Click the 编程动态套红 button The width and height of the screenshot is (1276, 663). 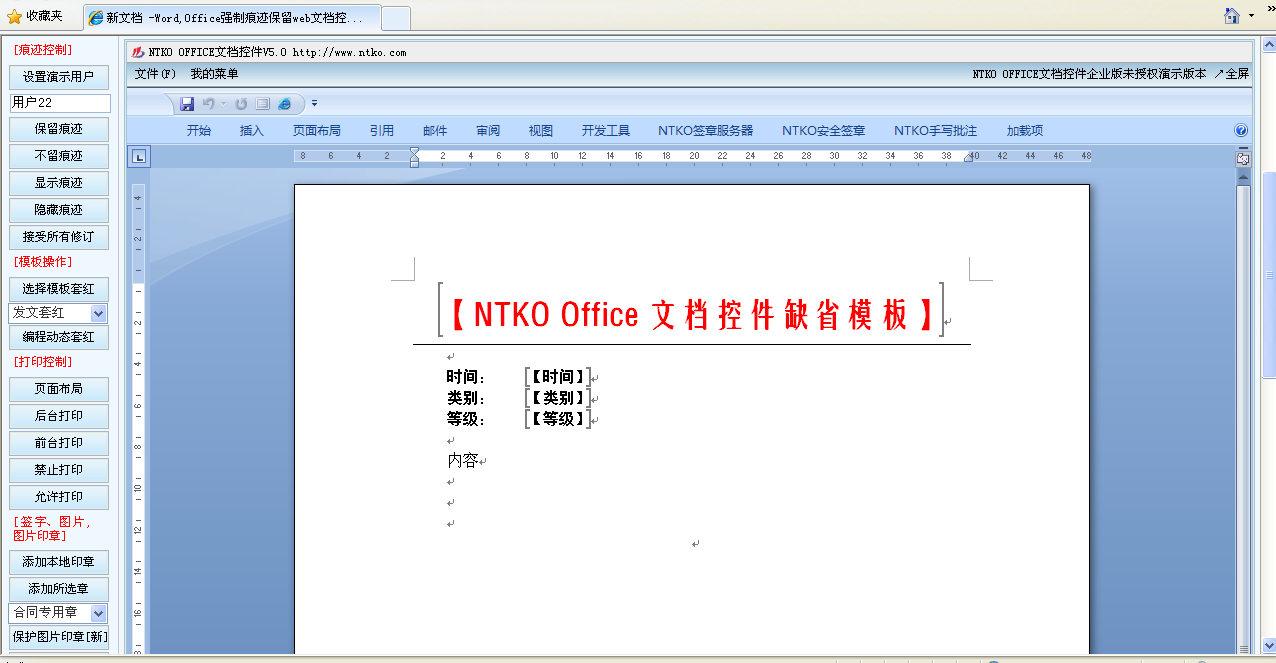click(59, 337)
